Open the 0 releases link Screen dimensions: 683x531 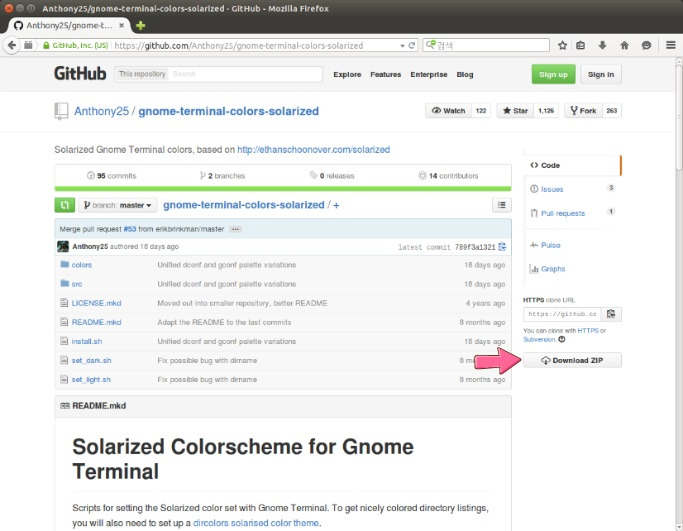(332, 176)
